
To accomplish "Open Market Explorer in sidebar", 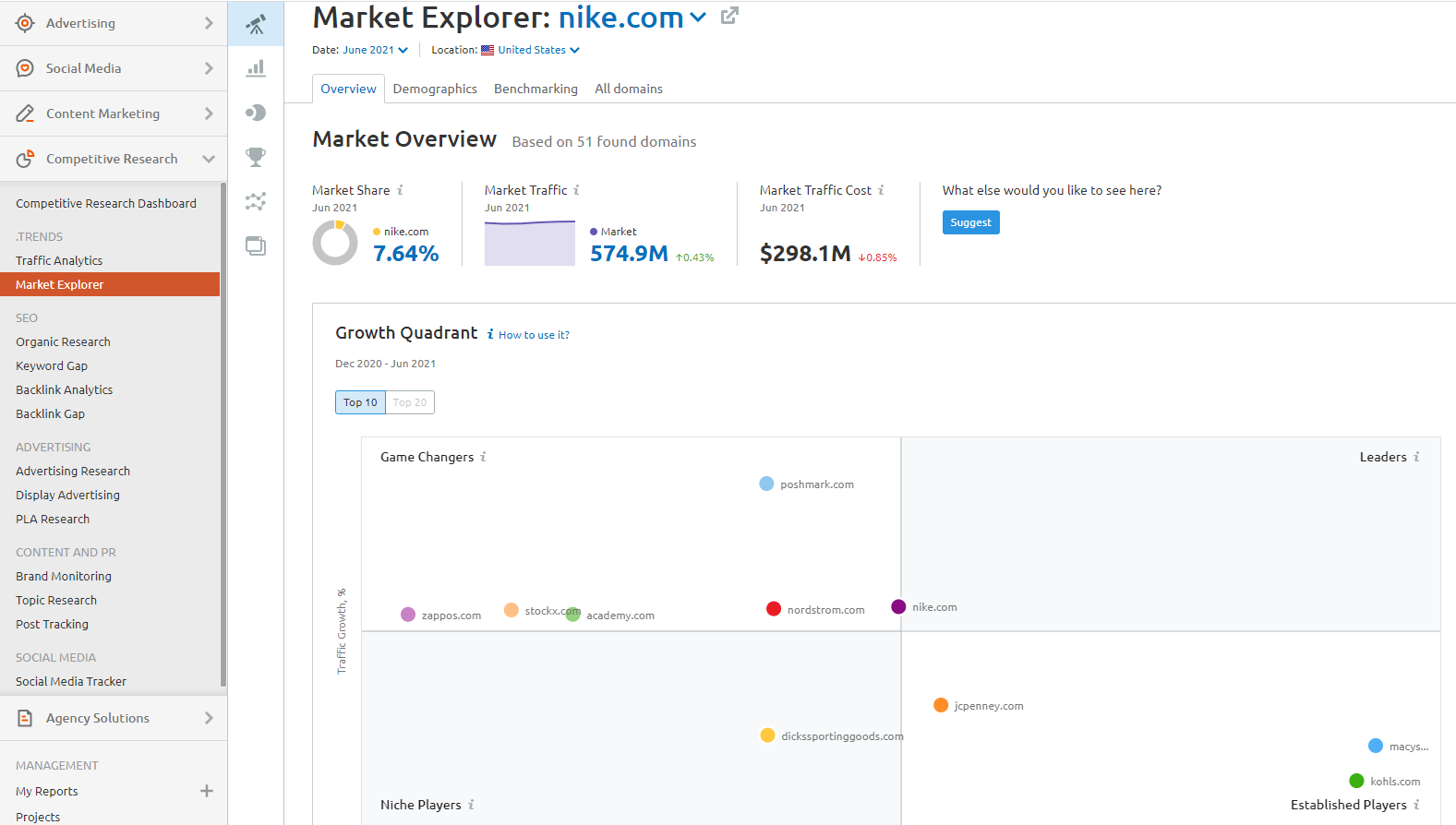I will (110, 284).
